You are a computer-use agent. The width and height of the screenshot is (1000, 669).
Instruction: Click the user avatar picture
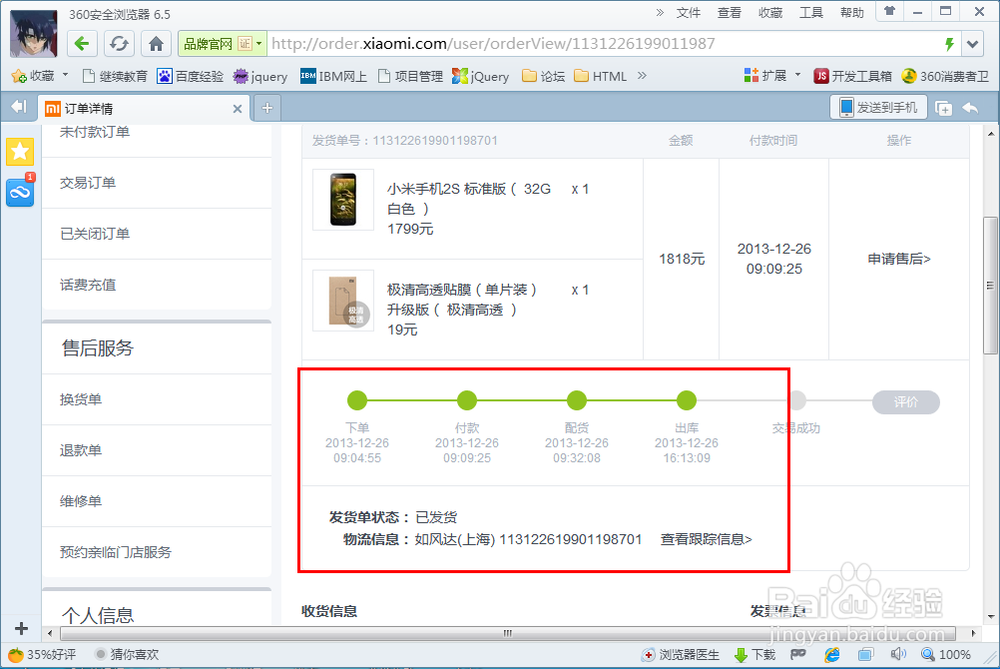[34, 33]
